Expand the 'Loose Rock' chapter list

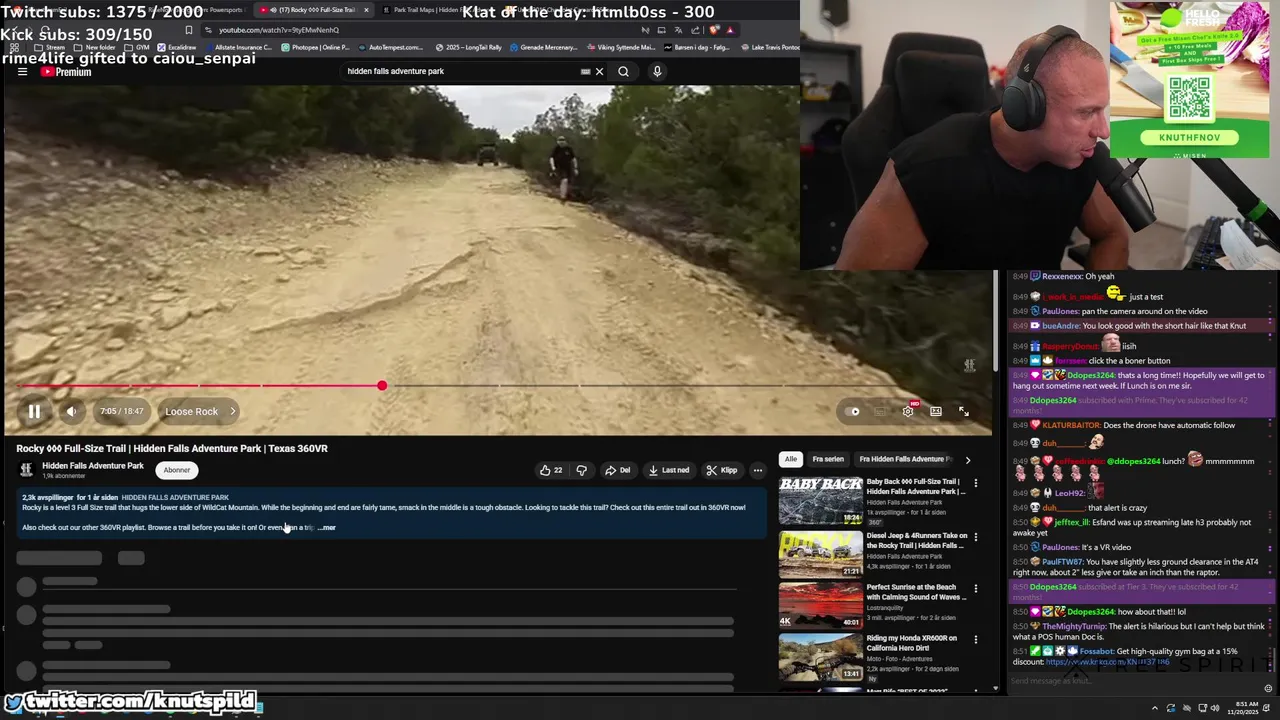201,411
